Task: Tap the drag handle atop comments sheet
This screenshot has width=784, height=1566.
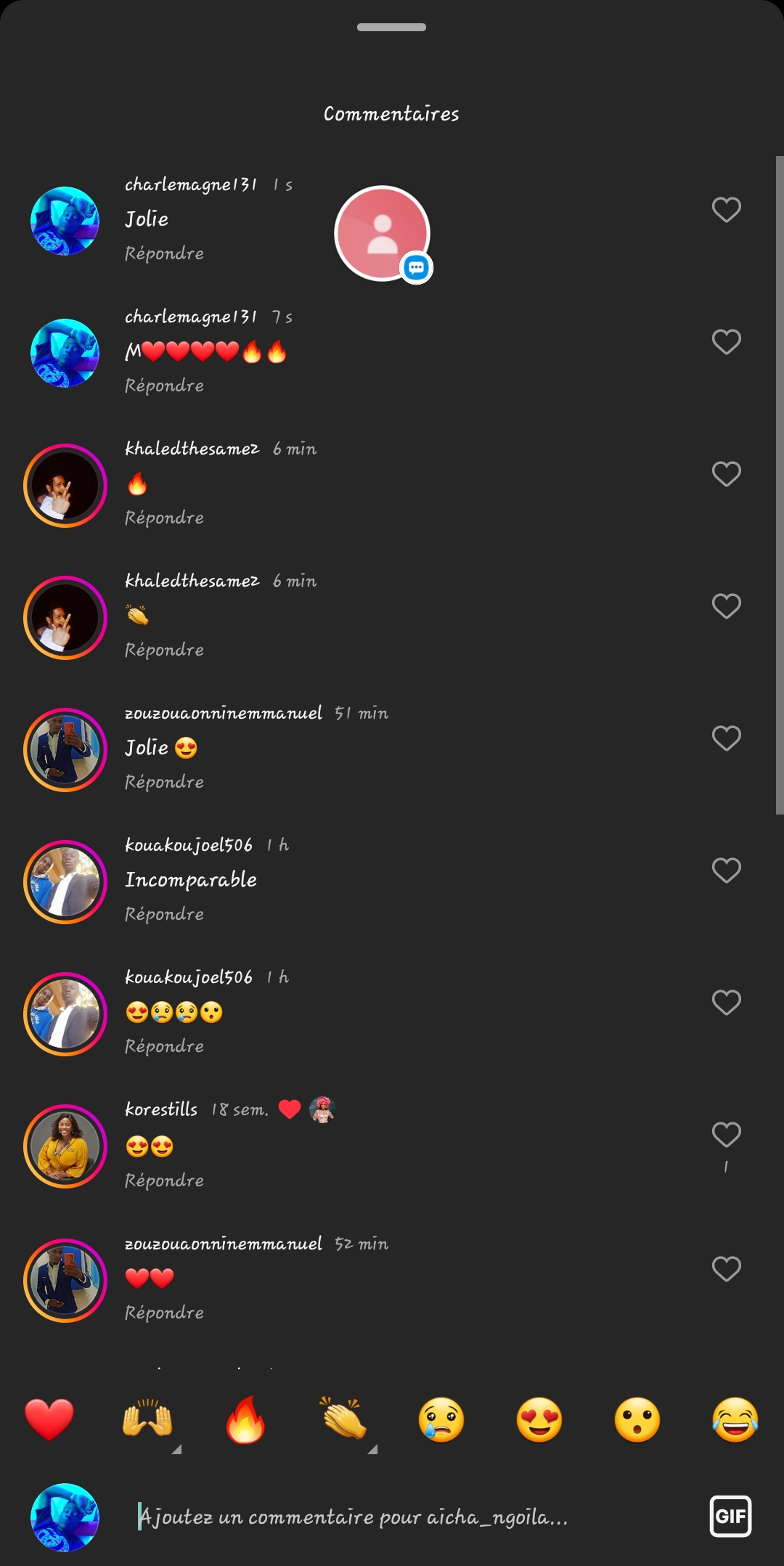Action: tap(391, 28)
